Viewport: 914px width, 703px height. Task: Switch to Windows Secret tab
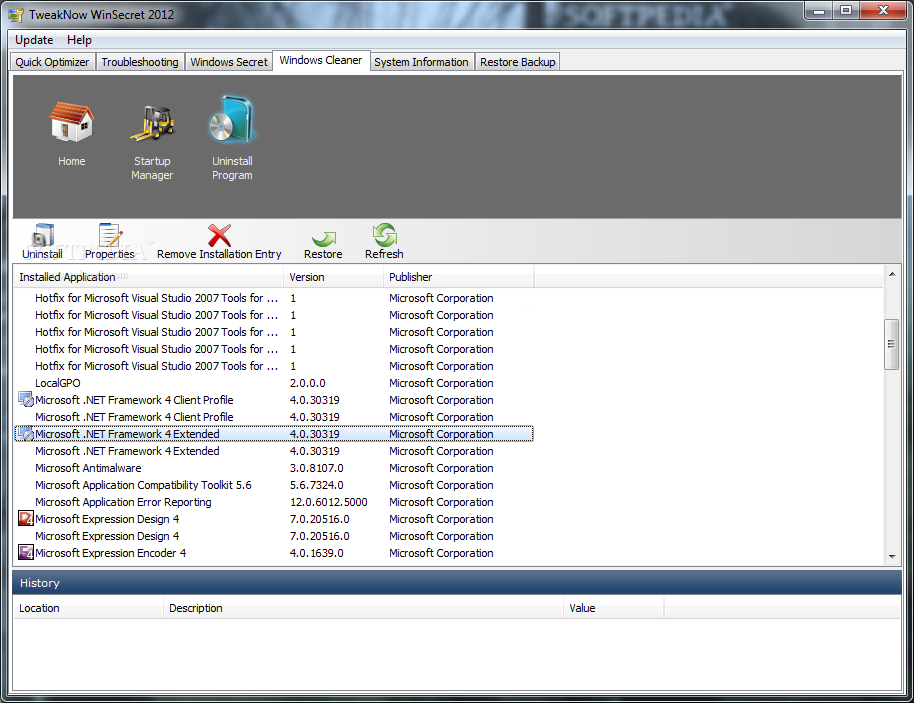point(229,62)
